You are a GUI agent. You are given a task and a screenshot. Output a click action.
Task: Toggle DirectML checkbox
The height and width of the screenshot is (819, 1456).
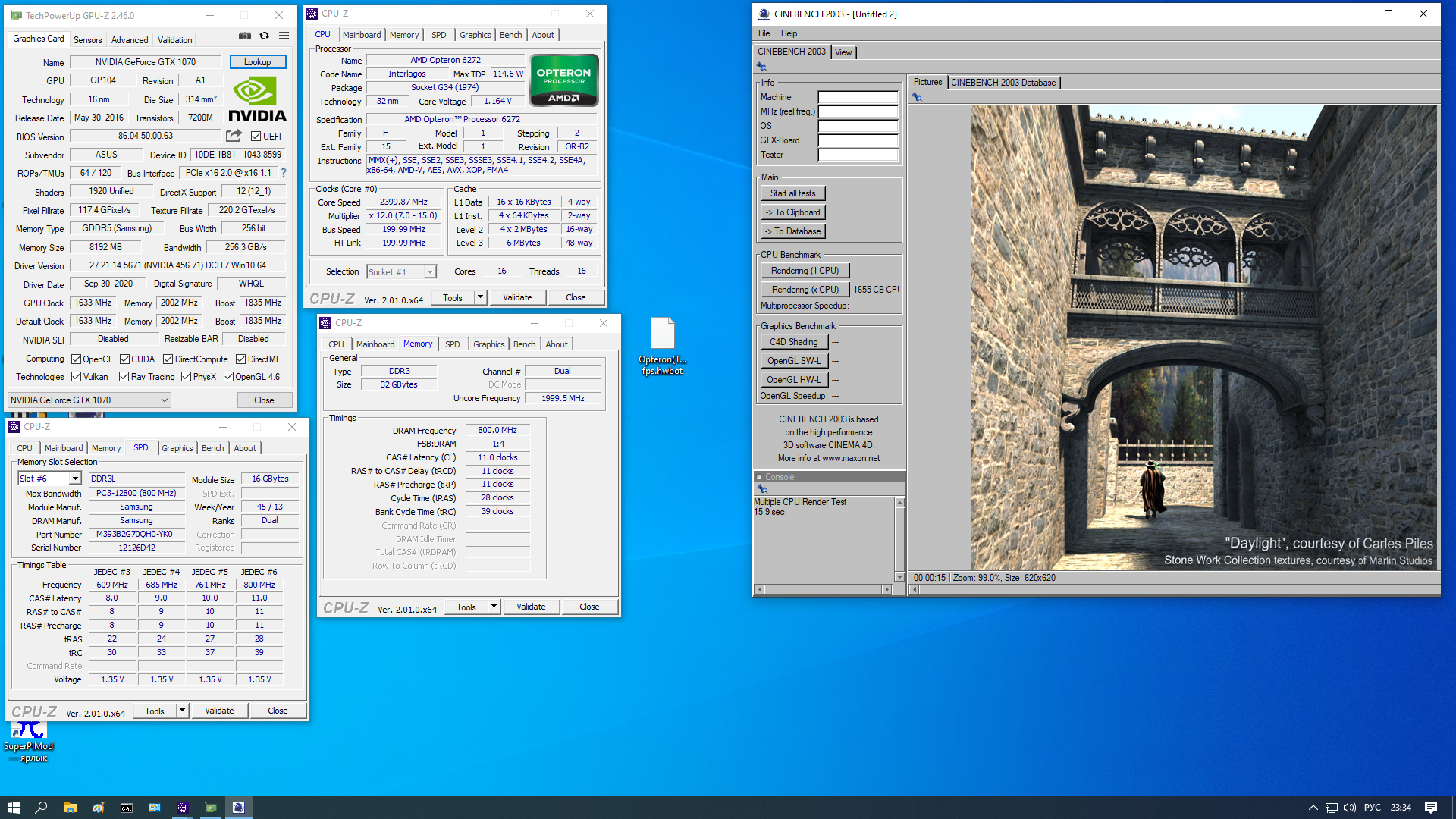(240, 359)
